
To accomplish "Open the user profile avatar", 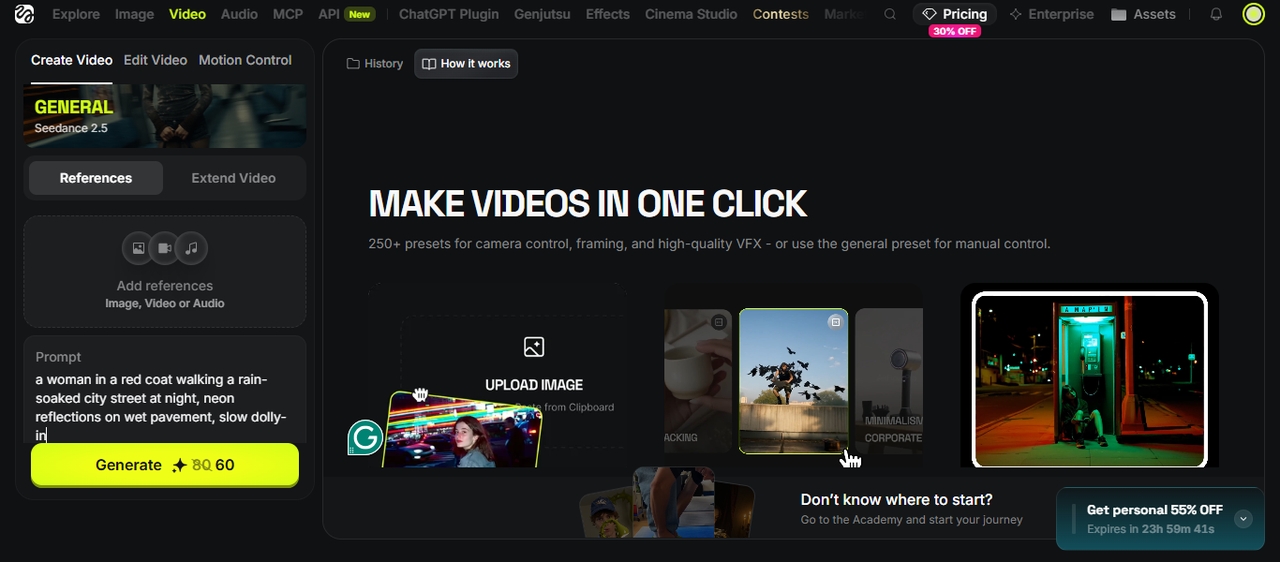I will [1253, 14].
